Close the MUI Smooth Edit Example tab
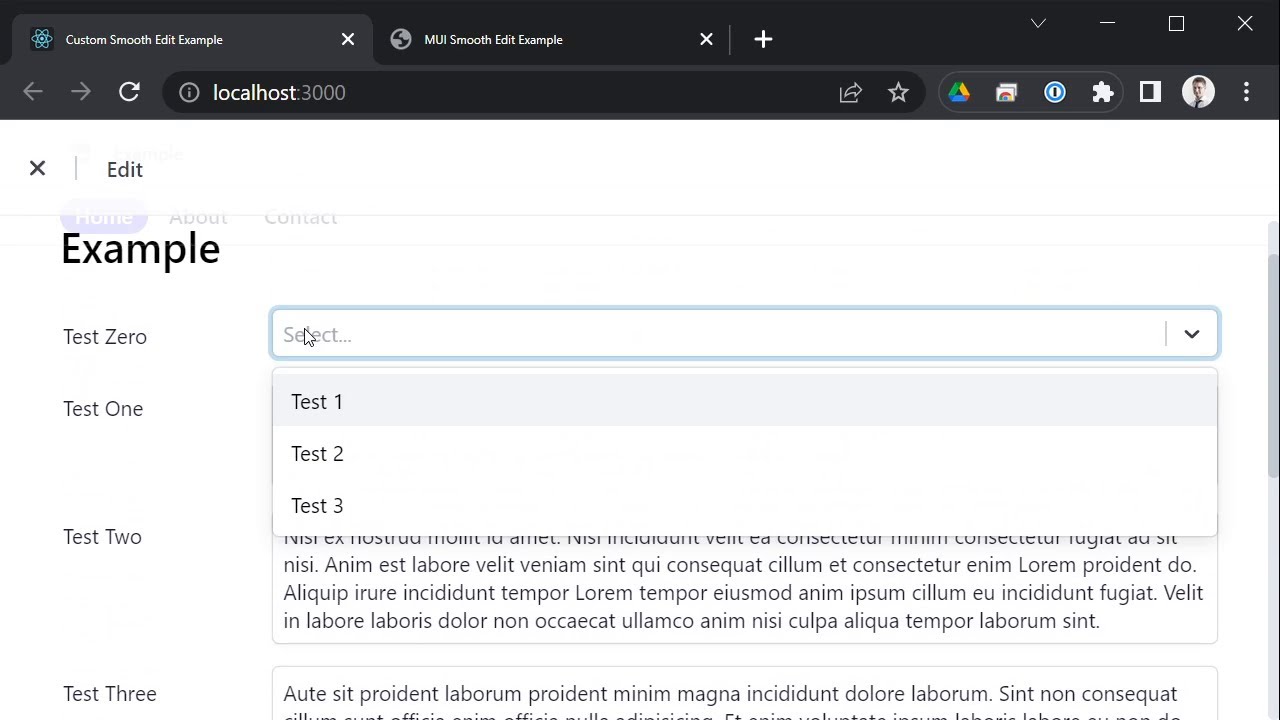Viewport: 1280px width, 720px height. pyautogui.click(x=706, y=39)
